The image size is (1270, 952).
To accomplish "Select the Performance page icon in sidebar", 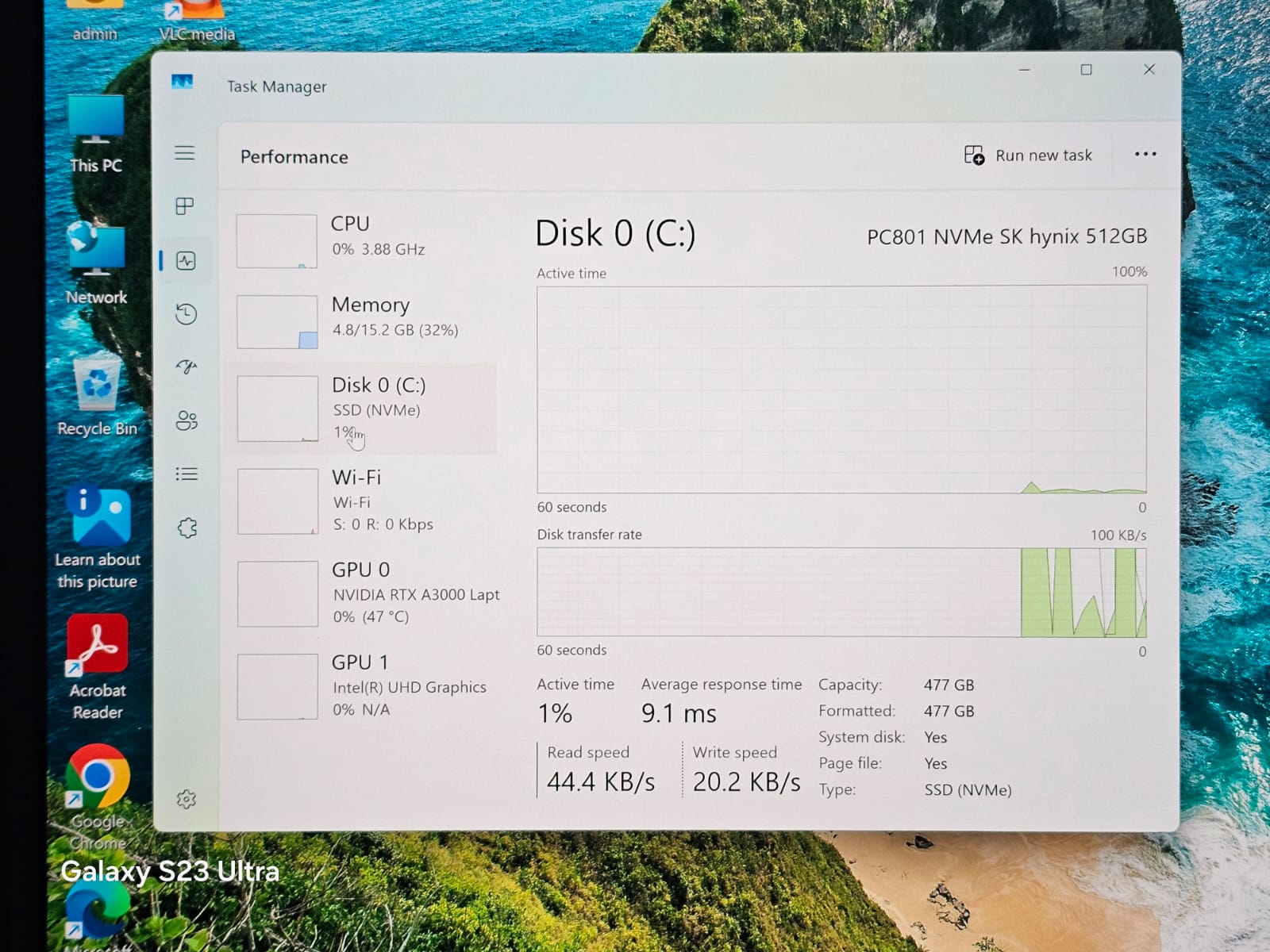I will pyautogui.click(x=187, y=260).
